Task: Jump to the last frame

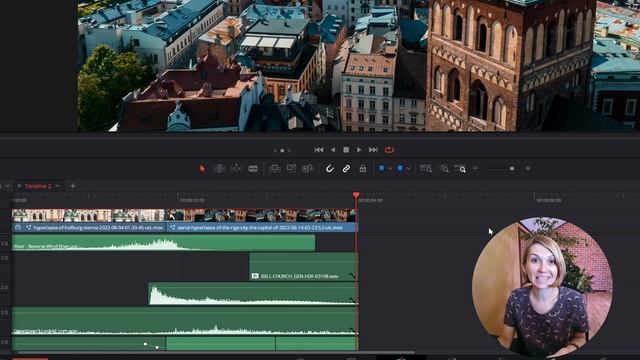Action: pyautogui.click(x=373, y=150)
